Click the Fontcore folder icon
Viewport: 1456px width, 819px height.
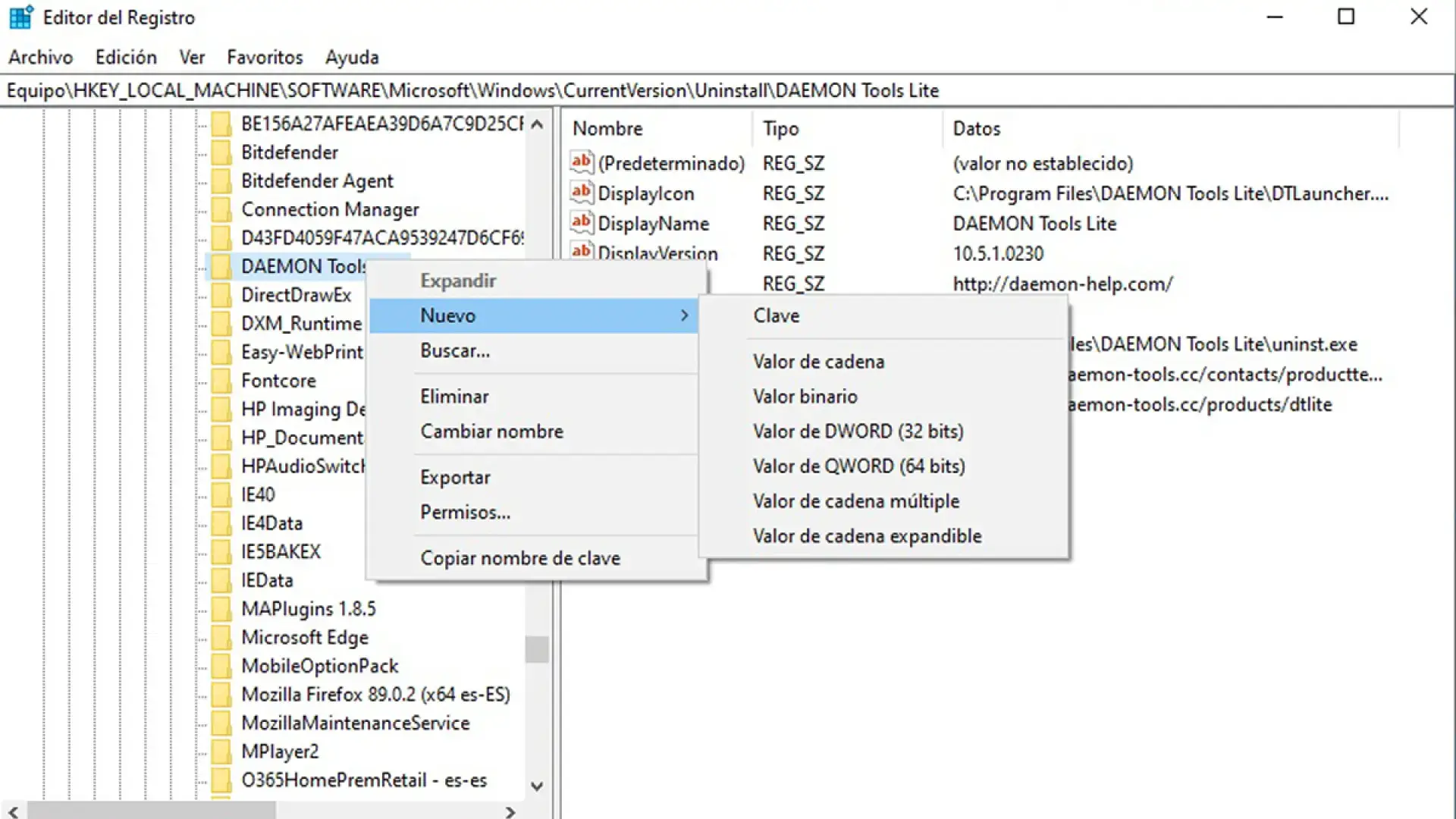221,381
